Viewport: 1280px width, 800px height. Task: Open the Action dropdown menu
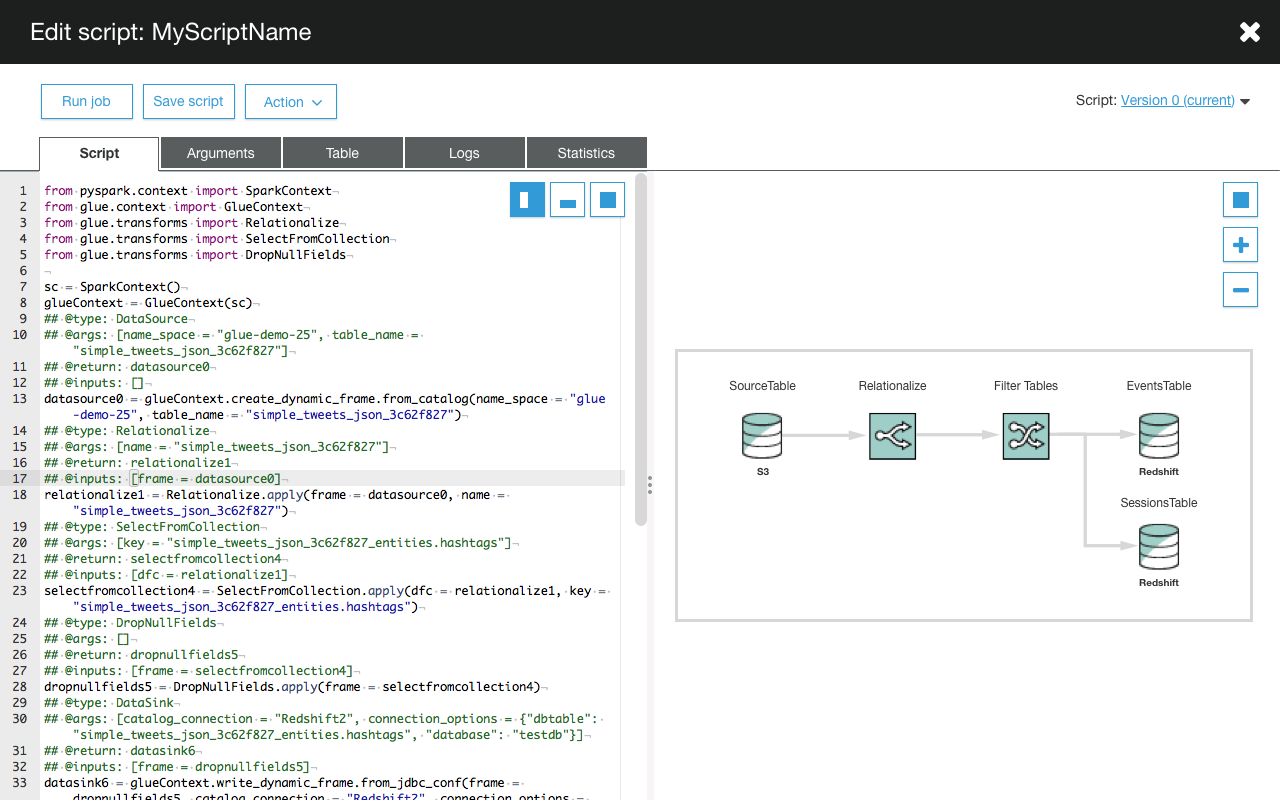(x=291, y=102)
